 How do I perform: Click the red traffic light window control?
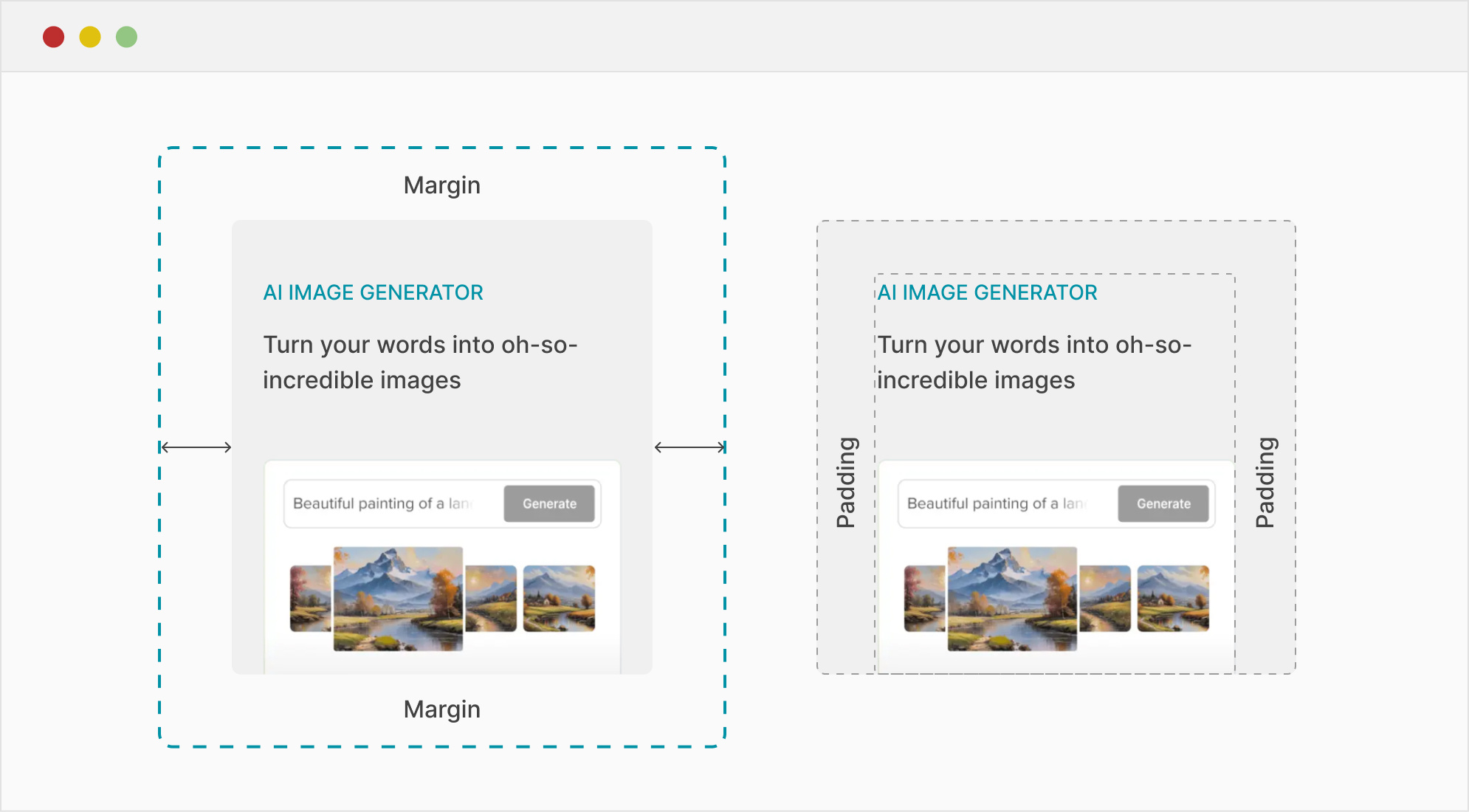click(53, 35)
